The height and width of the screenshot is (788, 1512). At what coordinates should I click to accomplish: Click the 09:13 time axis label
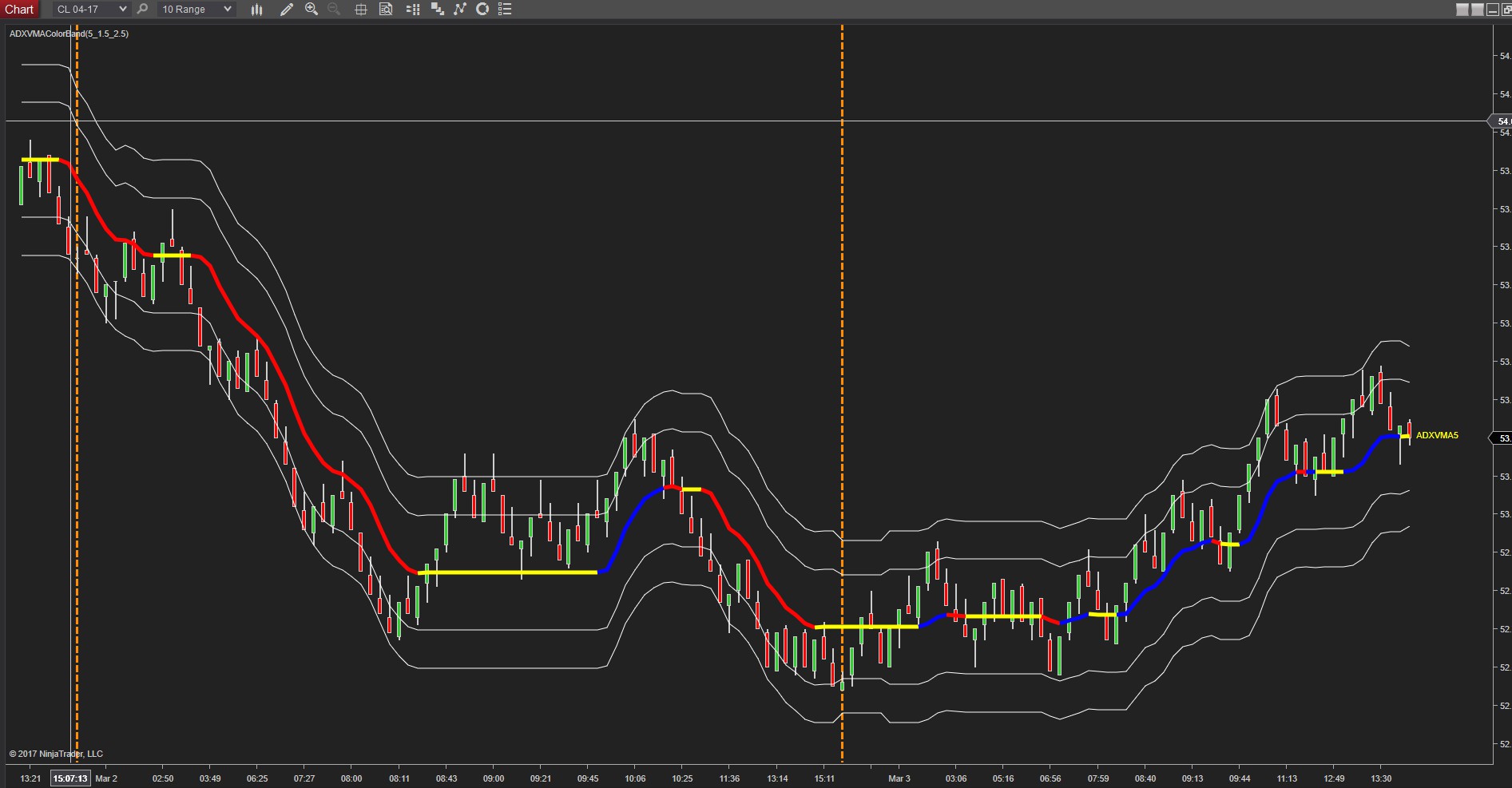[1193, 778]
